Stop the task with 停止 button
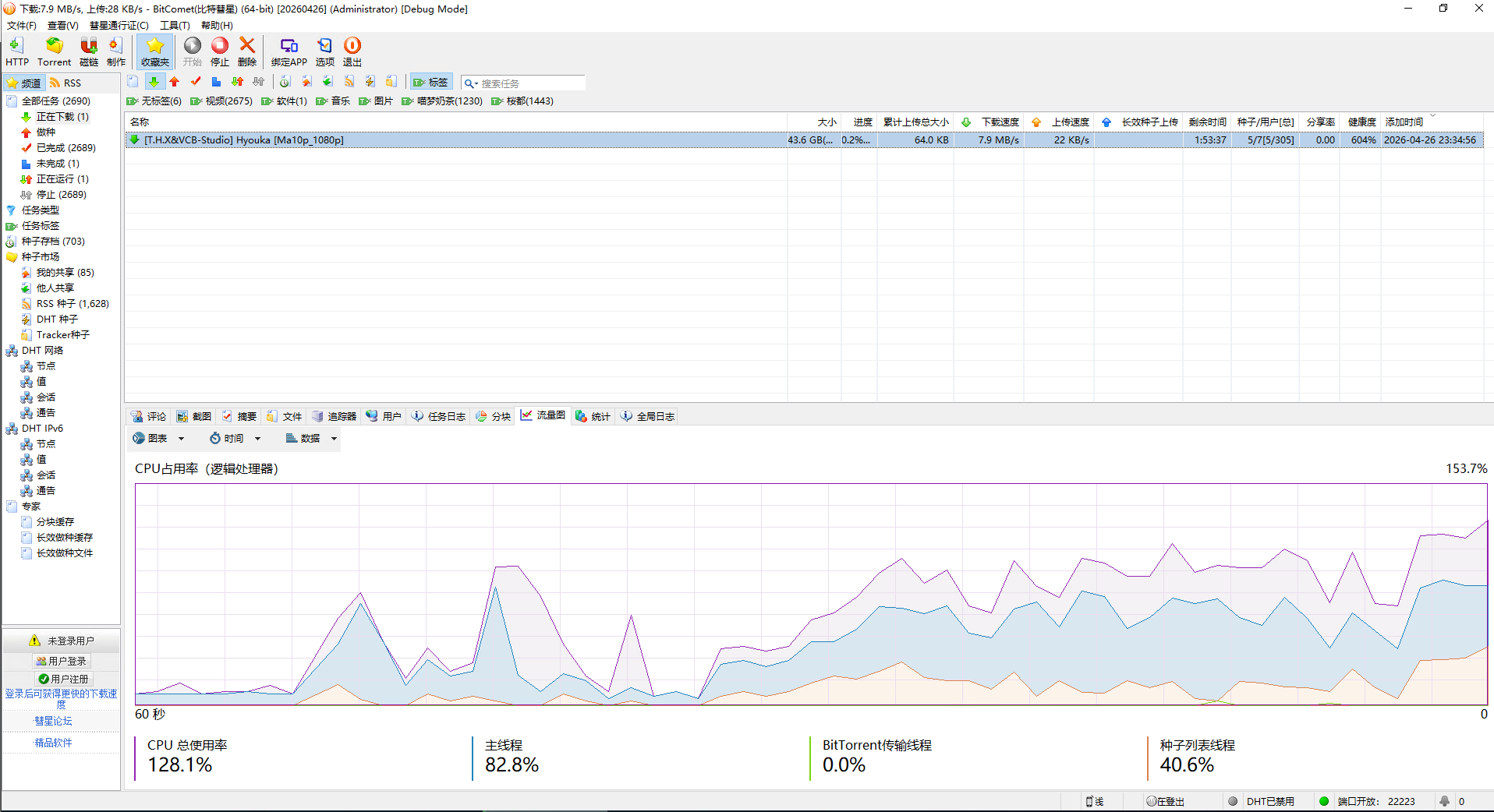The height and width of the screenshot is (812, 1494). 220,51
